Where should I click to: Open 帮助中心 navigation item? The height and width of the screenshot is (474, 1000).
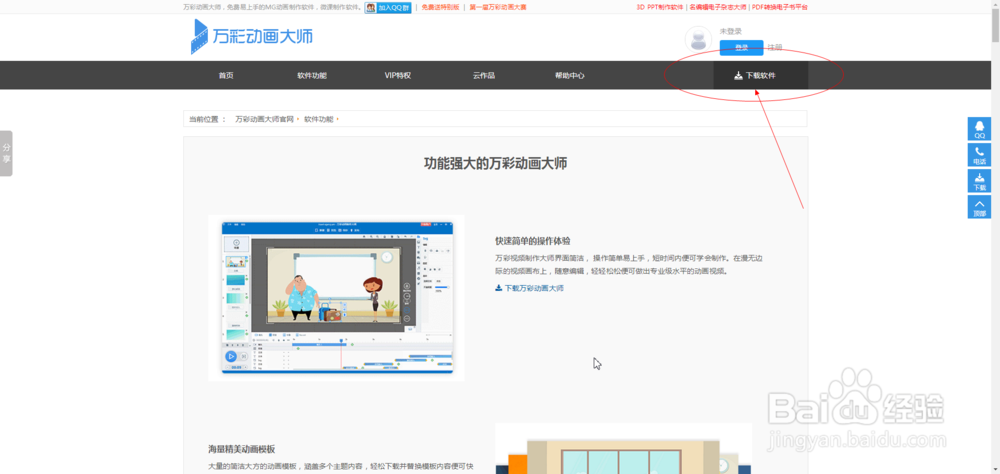(x=570, y=75)
